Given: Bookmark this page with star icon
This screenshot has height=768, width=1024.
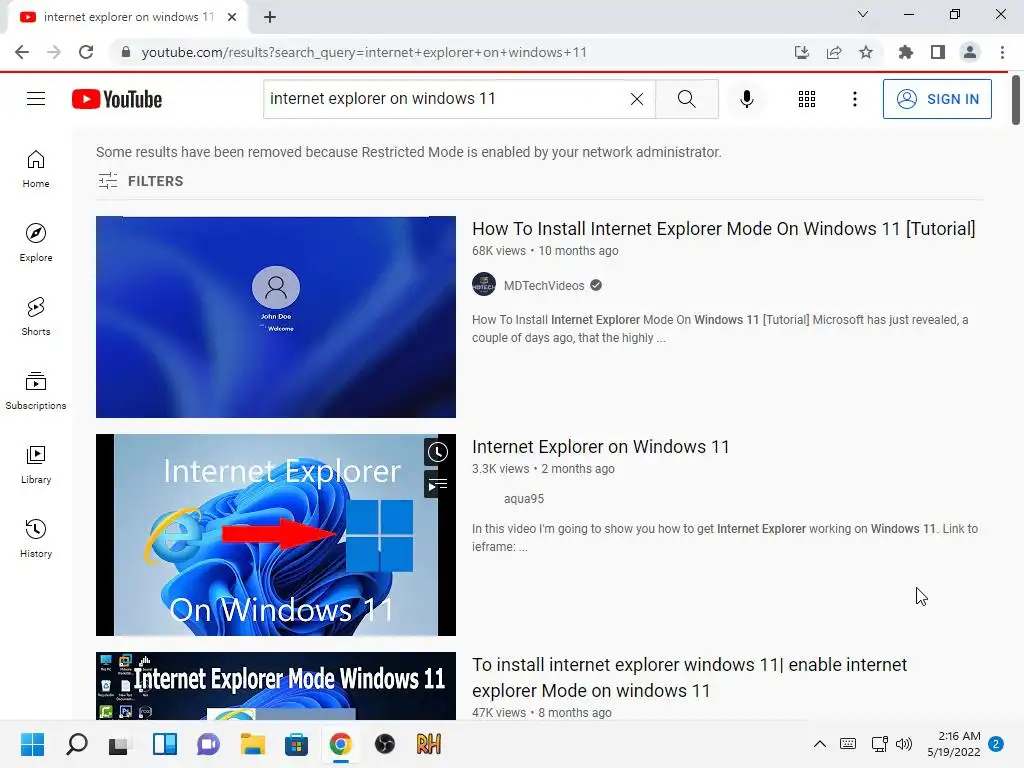Looking at the screenshot, I should click(866, 52).
